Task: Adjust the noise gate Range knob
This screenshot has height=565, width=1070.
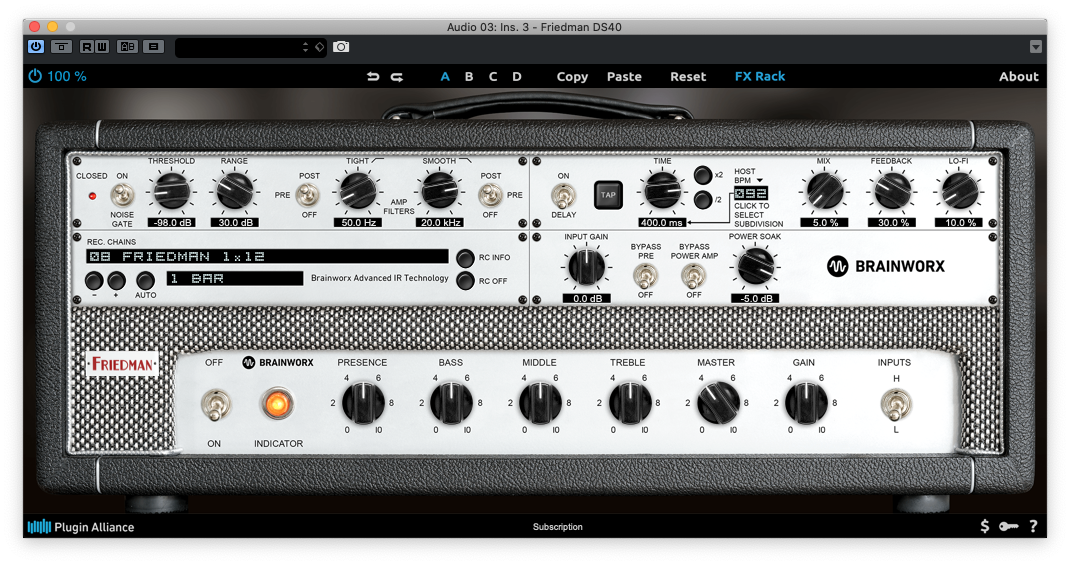Action: coord(235,190)
